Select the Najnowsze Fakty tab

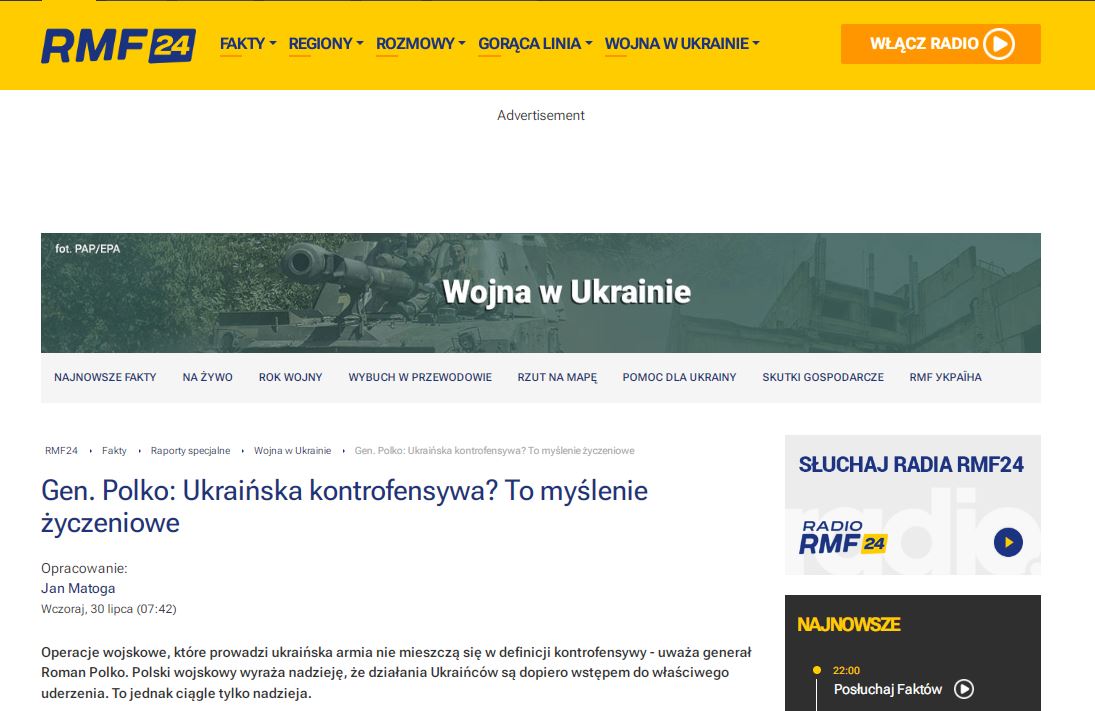point(105,377)
